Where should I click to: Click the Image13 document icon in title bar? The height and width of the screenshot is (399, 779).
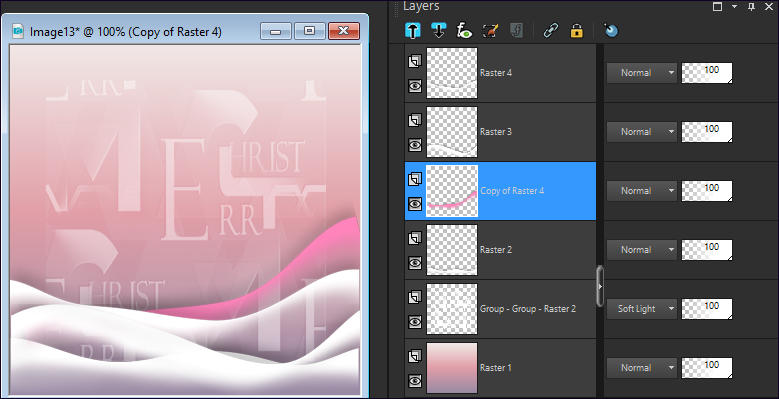tap(18, 31)
